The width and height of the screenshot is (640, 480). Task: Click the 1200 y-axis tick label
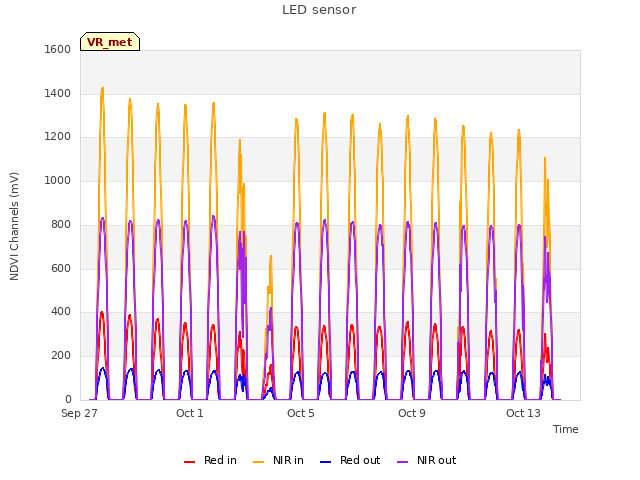[58, 137]
